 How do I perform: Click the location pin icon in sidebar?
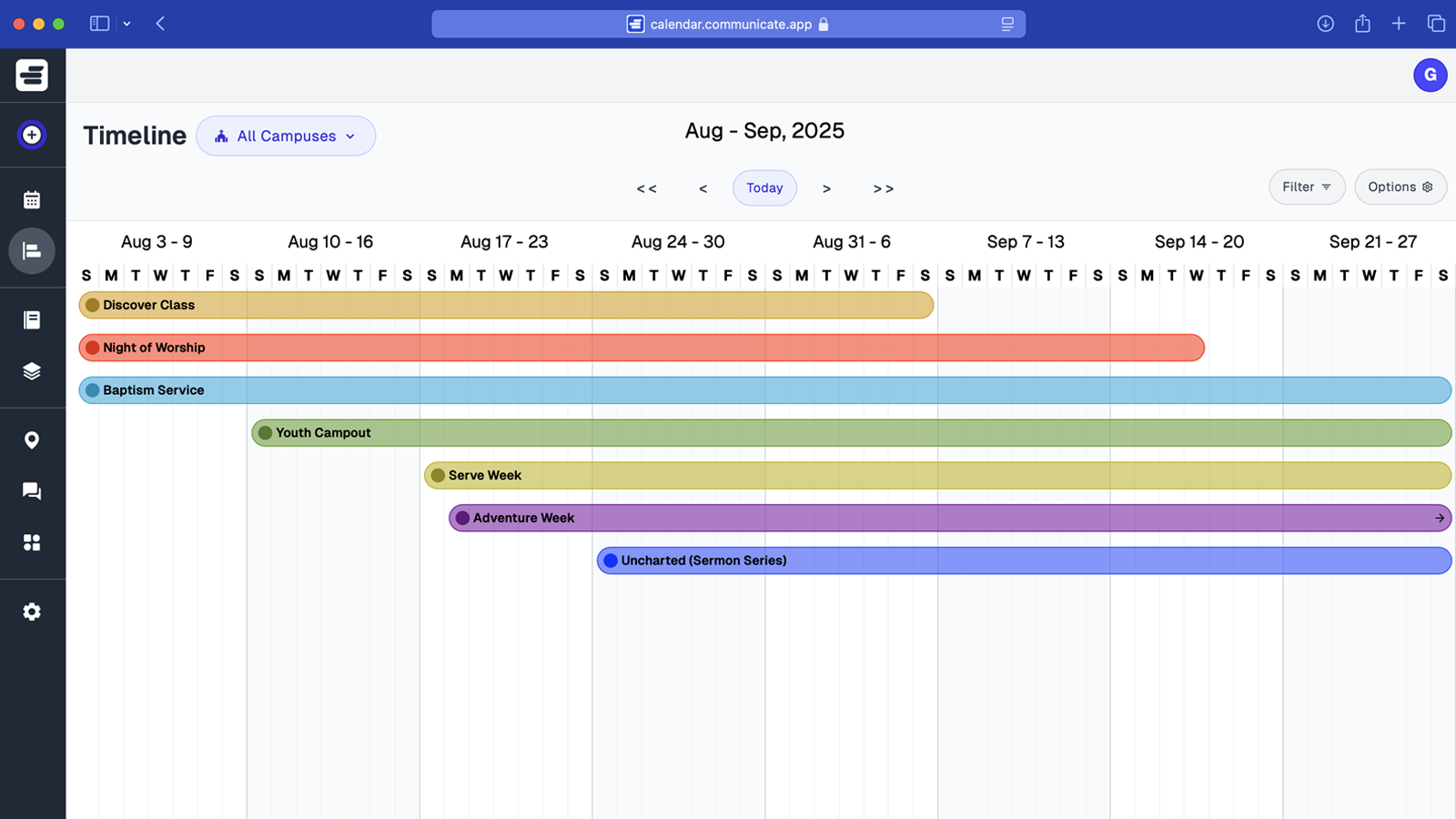(x=32, y=440)
